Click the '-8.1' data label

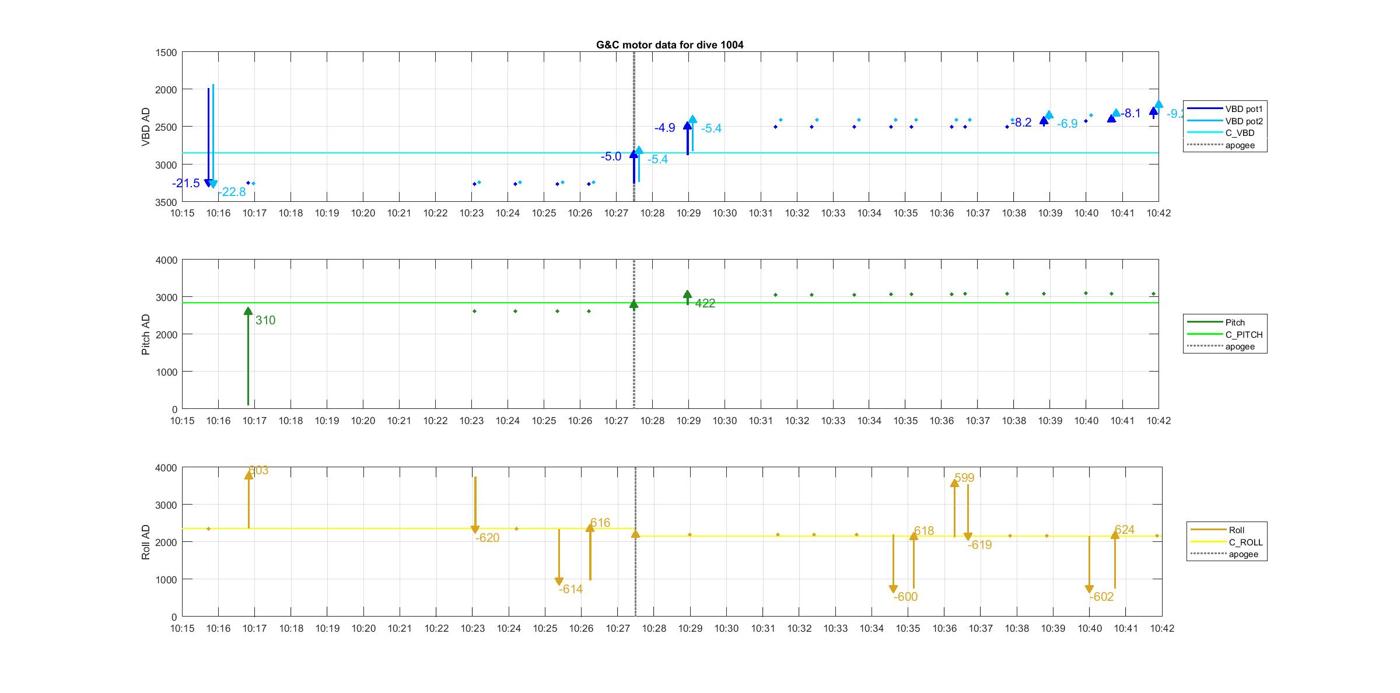click(1130, 114)
